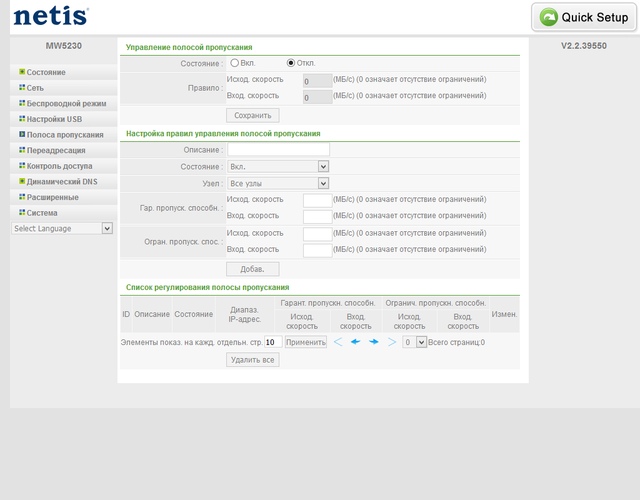
Task: Click the Применить button
Action: [x=306, y=342]
